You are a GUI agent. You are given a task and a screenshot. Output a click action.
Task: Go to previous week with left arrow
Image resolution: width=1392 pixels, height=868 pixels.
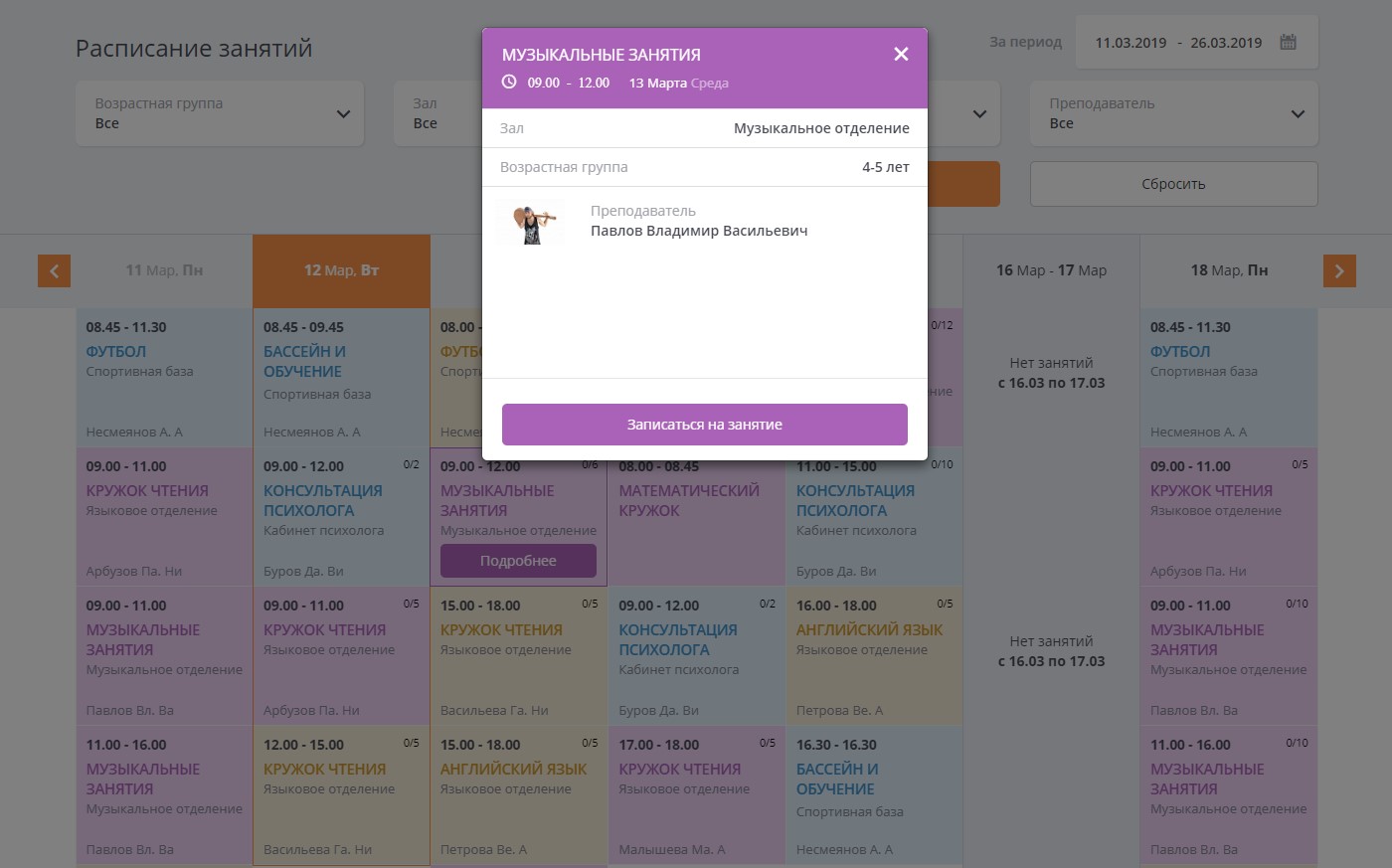pos(54,270)
